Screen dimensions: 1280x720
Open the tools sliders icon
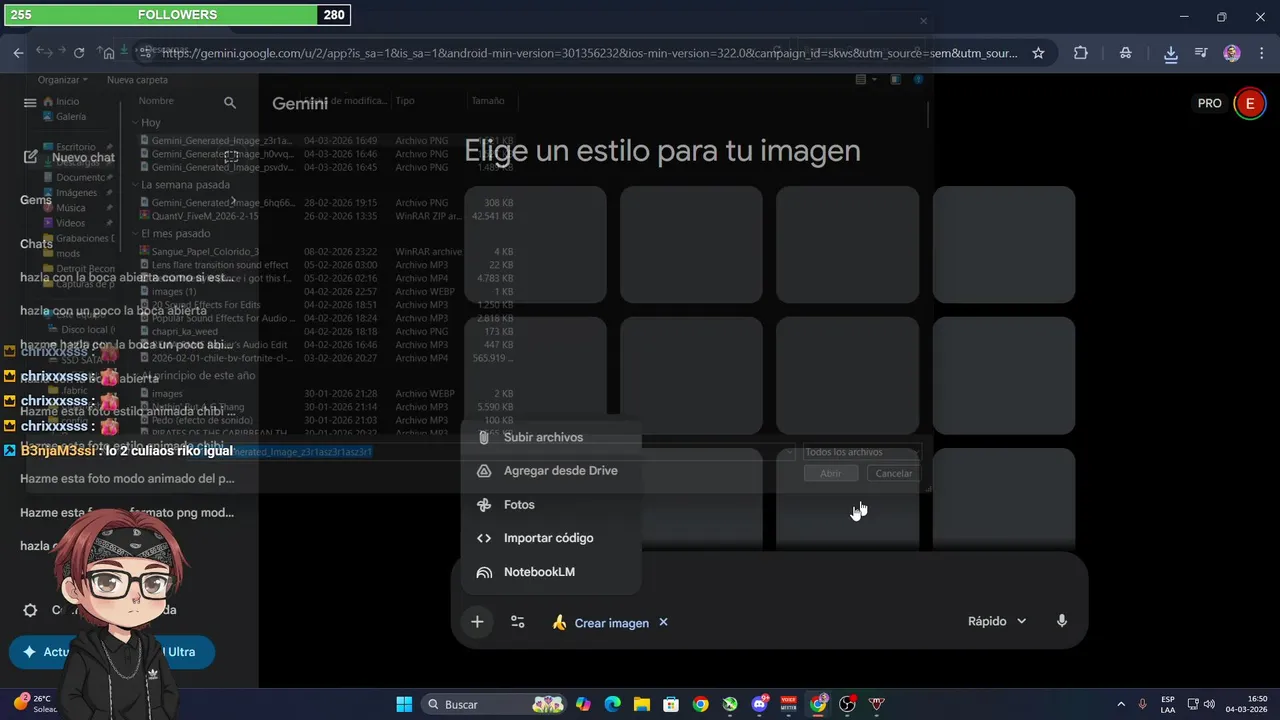518,622
